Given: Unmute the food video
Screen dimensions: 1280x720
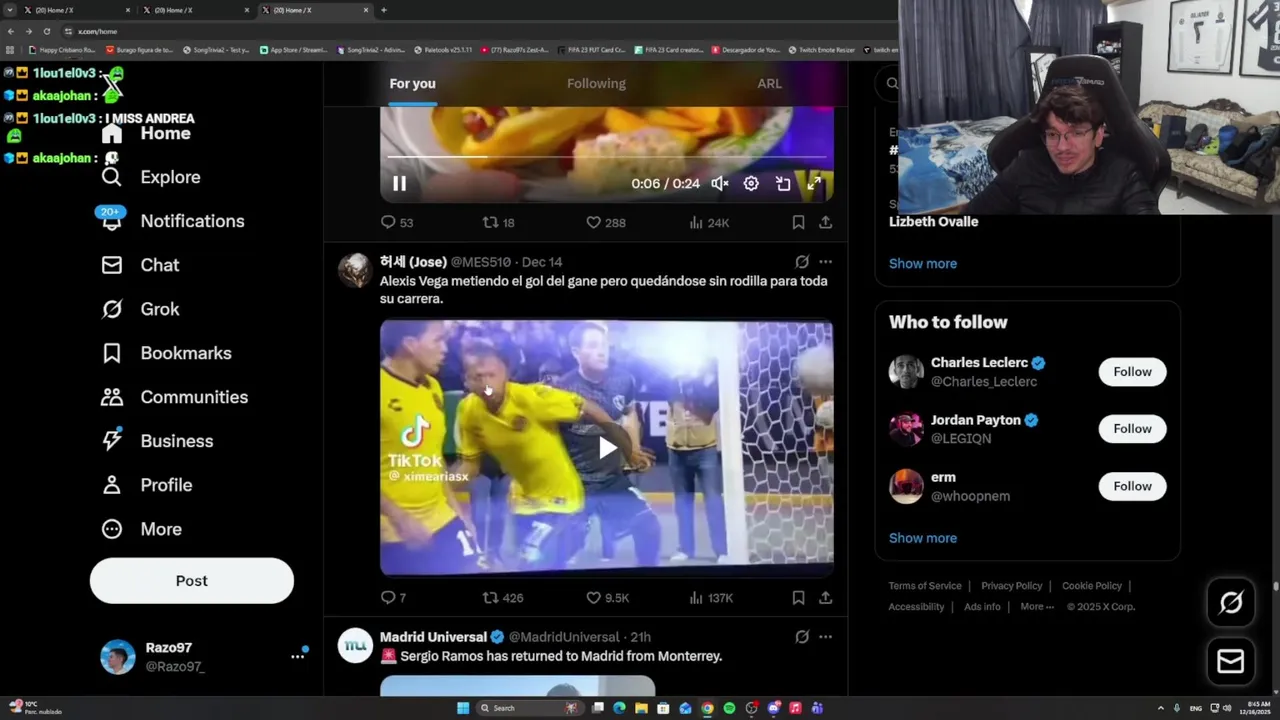Looking at the screenshot, I should [x=719, y=184].
